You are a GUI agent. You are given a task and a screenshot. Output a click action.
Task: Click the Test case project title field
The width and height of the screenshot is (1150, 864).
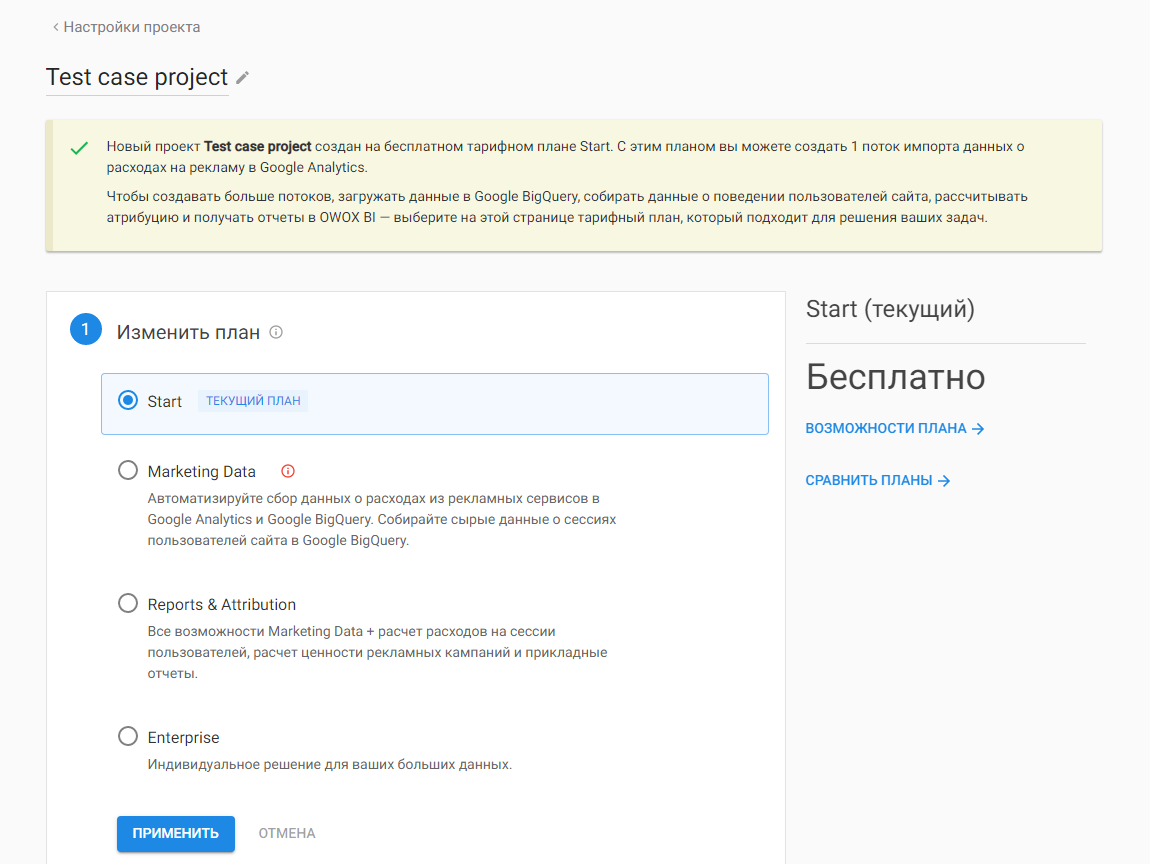point(137,77)
